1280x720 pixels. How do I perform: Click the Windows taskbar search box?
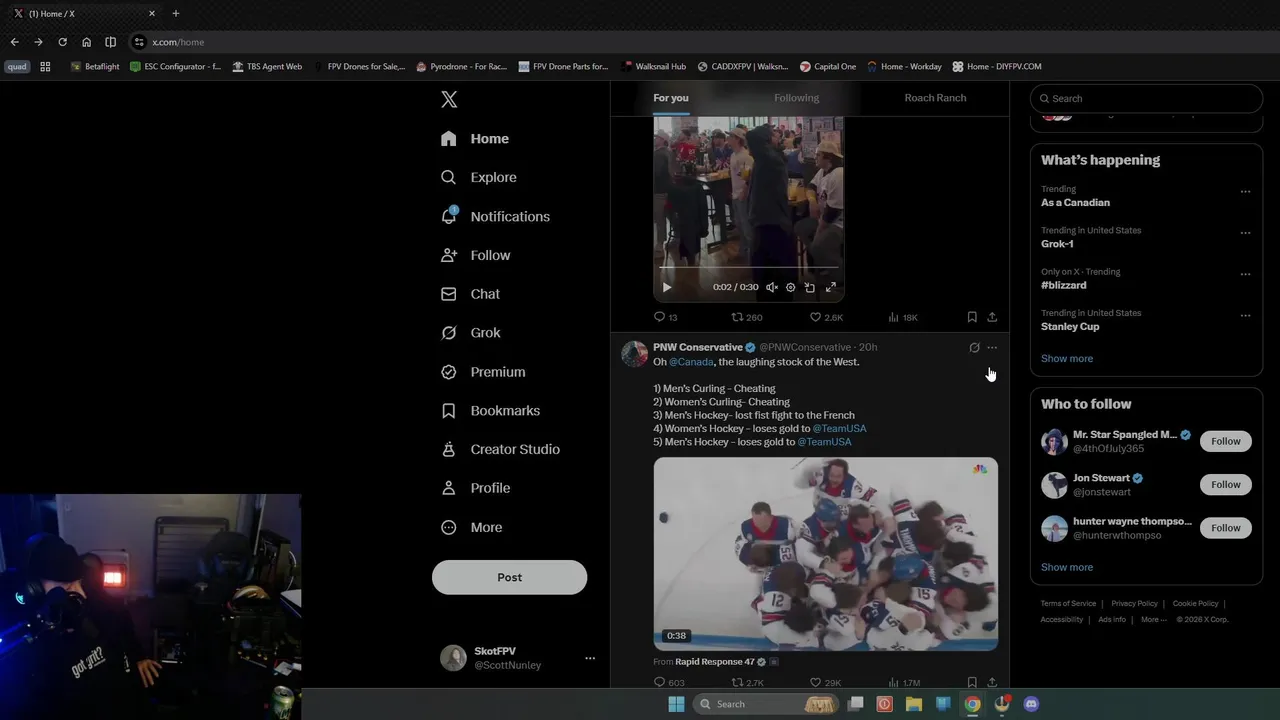point(766,704)
